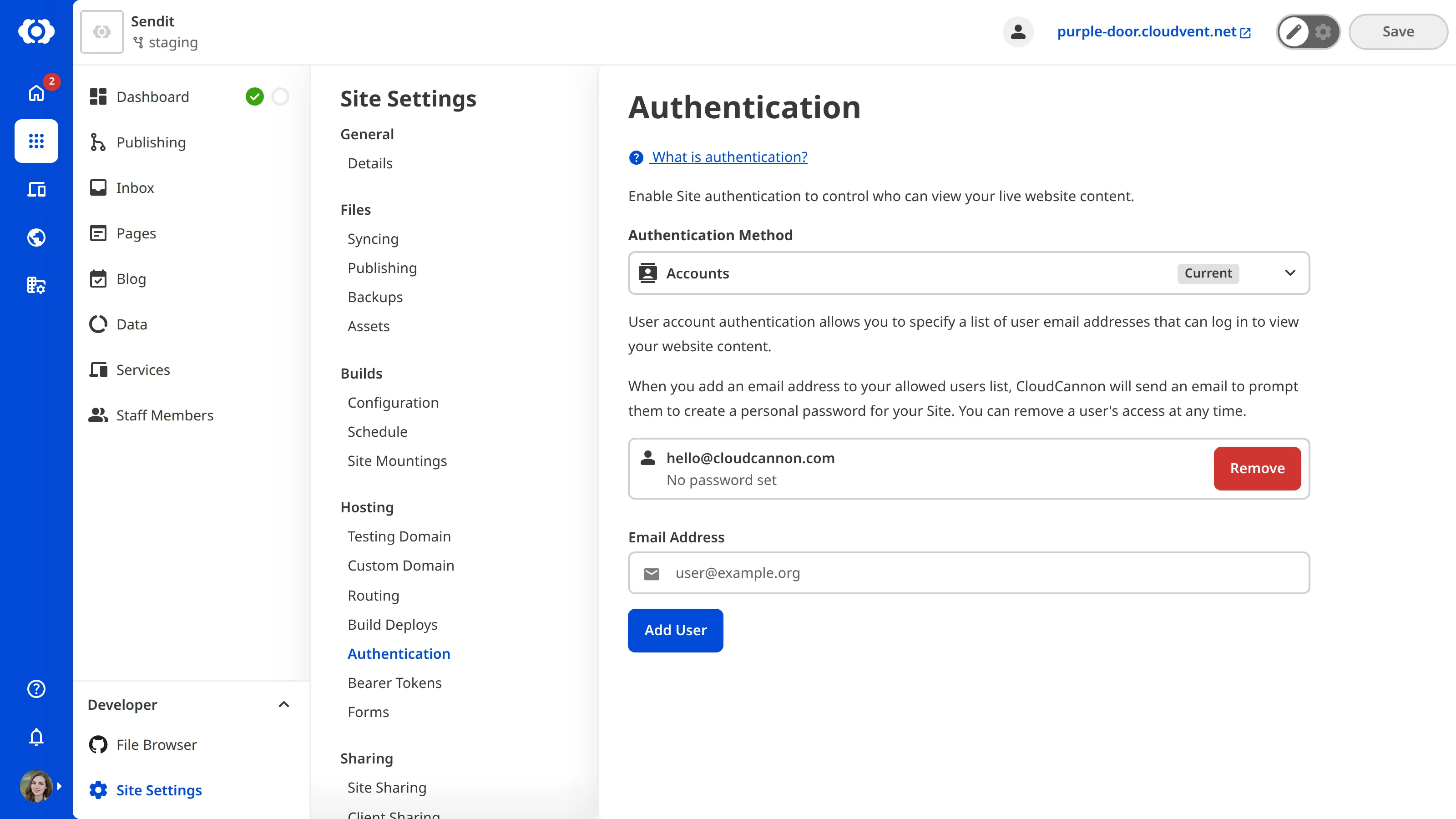
Task: Open Details under General settings
Action: 370,163
